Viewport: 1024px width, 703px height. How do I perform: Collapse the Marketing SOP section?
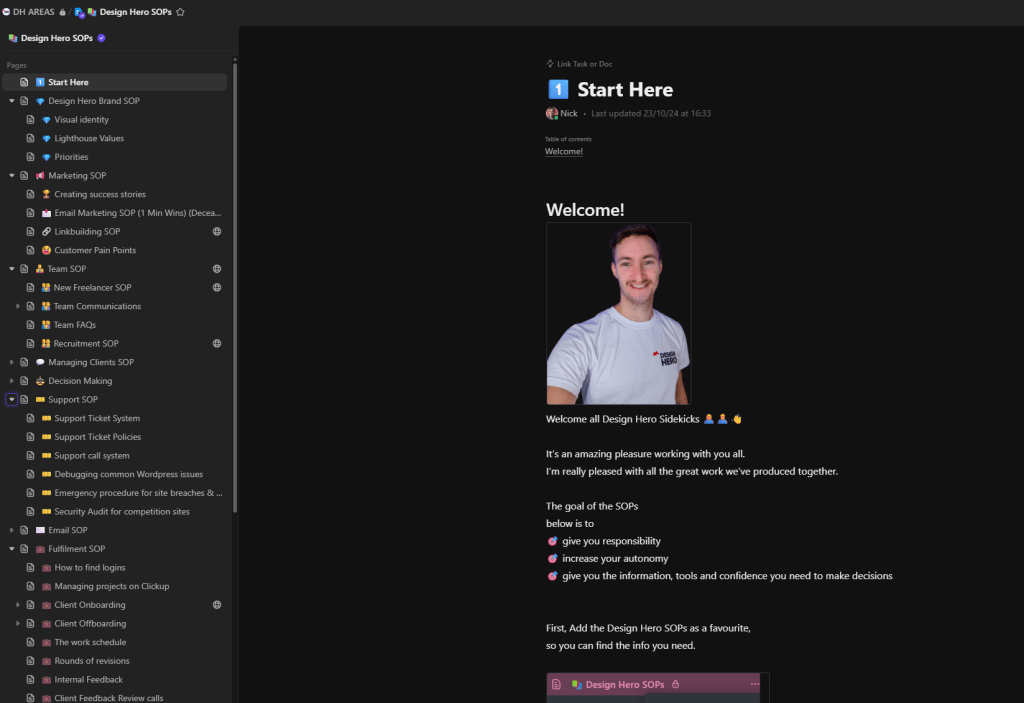pos(12,176)
